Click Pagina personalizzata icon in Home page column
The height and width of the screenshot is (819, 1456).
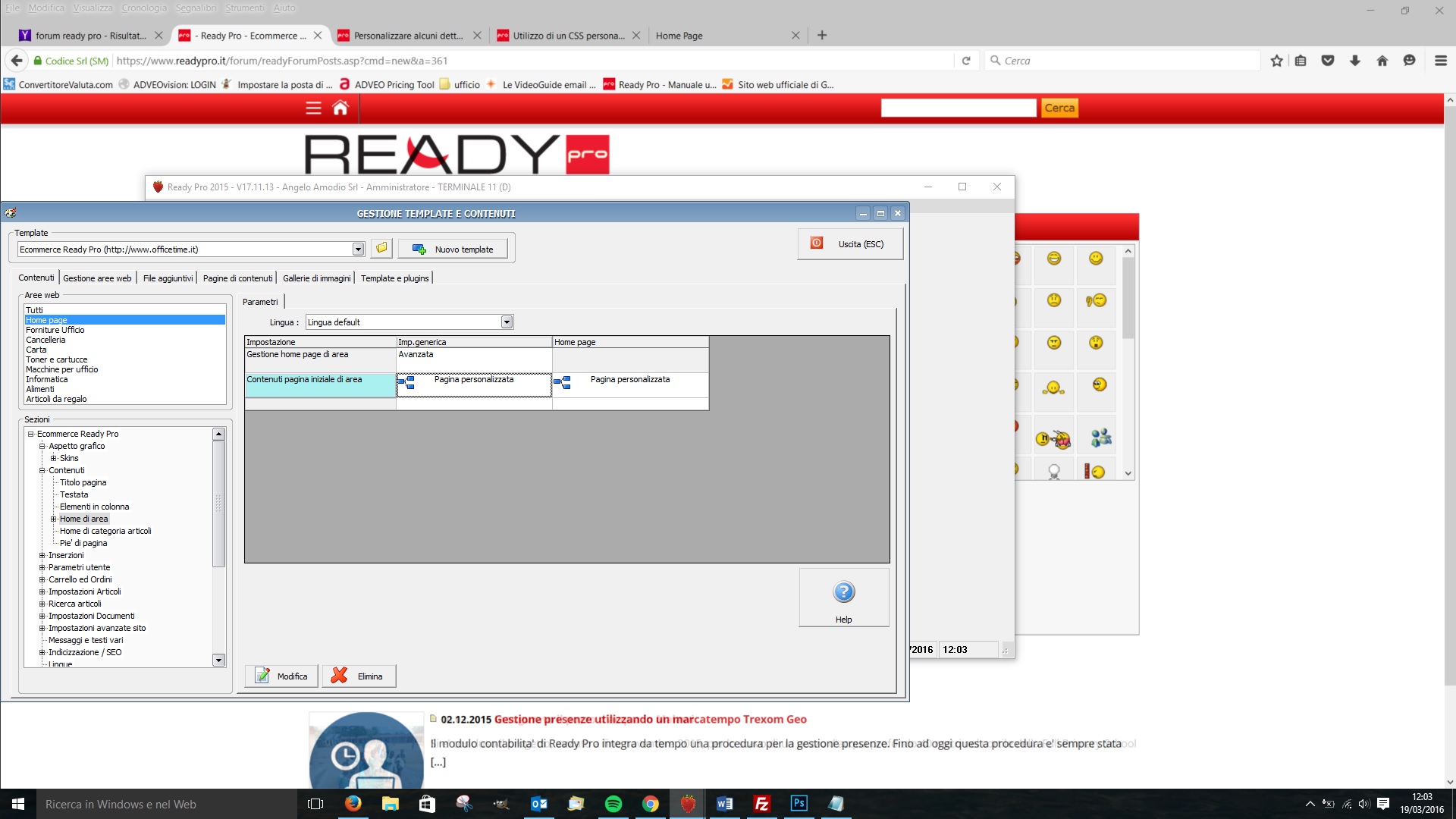562,383
